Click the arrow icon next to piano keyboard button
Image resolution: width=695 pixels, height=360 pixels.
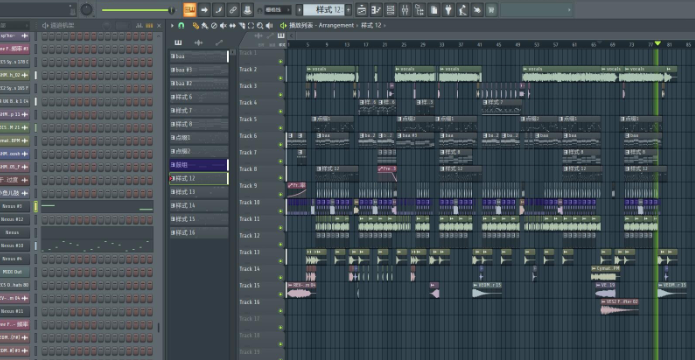pos(204,10)
